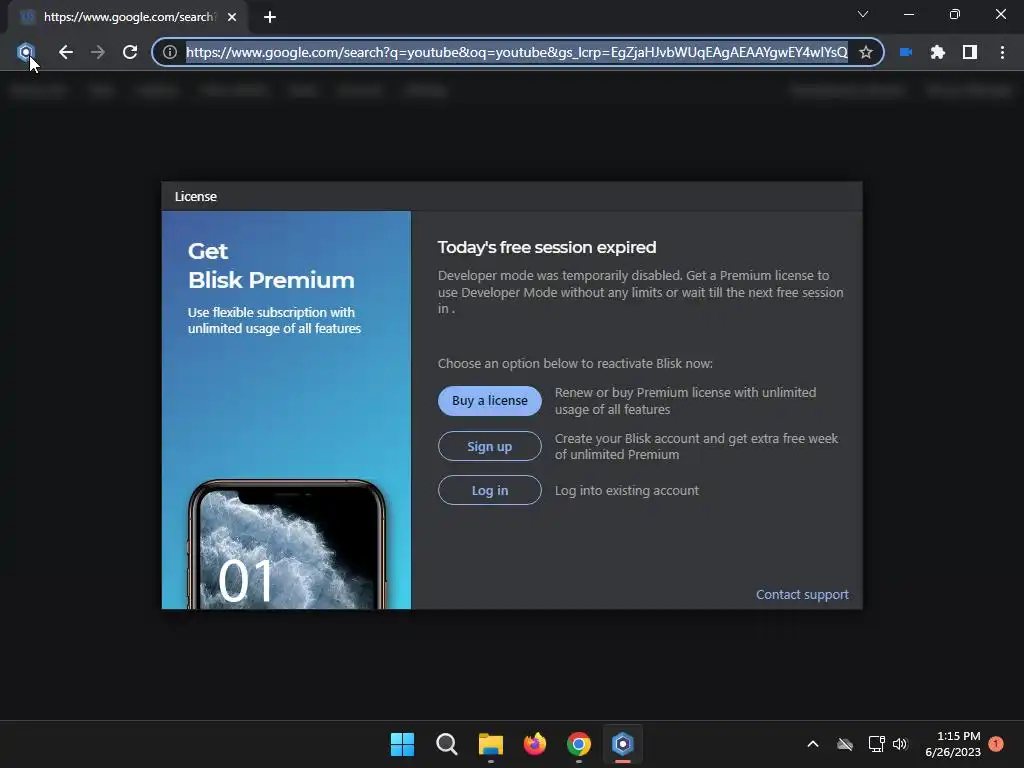Image resolution: width=1024 pixels, height=768 pixels.
Task: Click 'Log into existing account' text
Action: 627,490
